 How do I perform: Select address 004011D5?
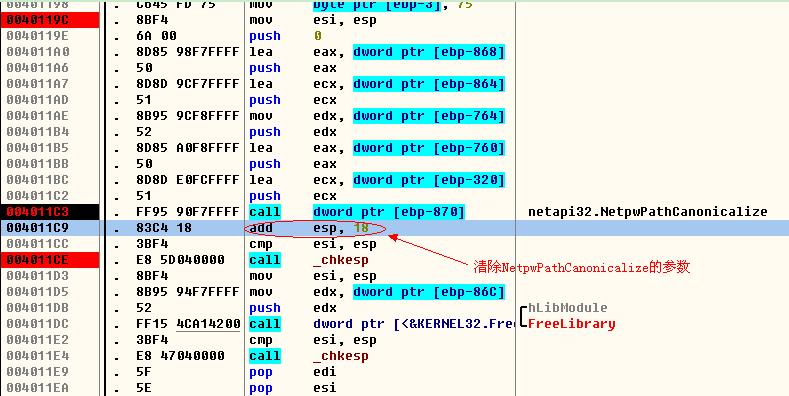point(38,292)
